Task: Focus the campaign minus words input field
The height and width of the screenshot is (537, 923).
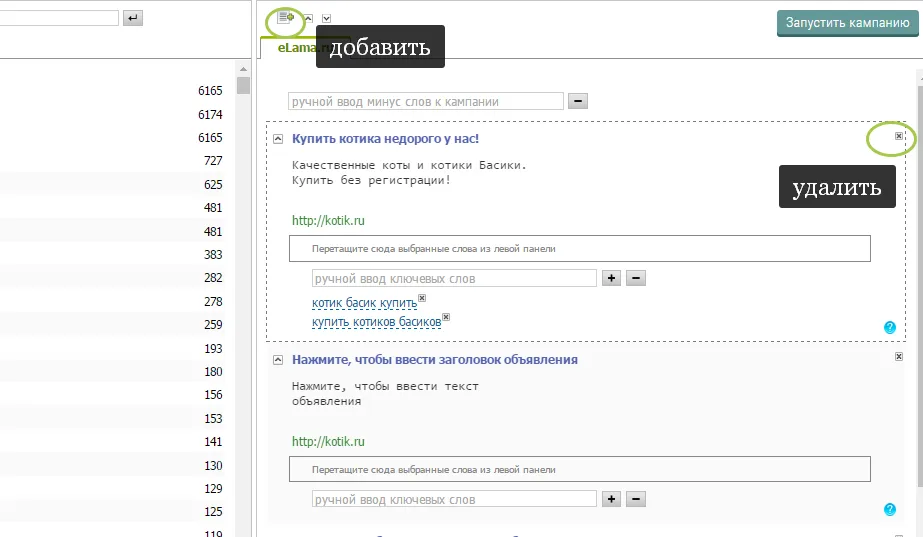Action: coord(426,101)
